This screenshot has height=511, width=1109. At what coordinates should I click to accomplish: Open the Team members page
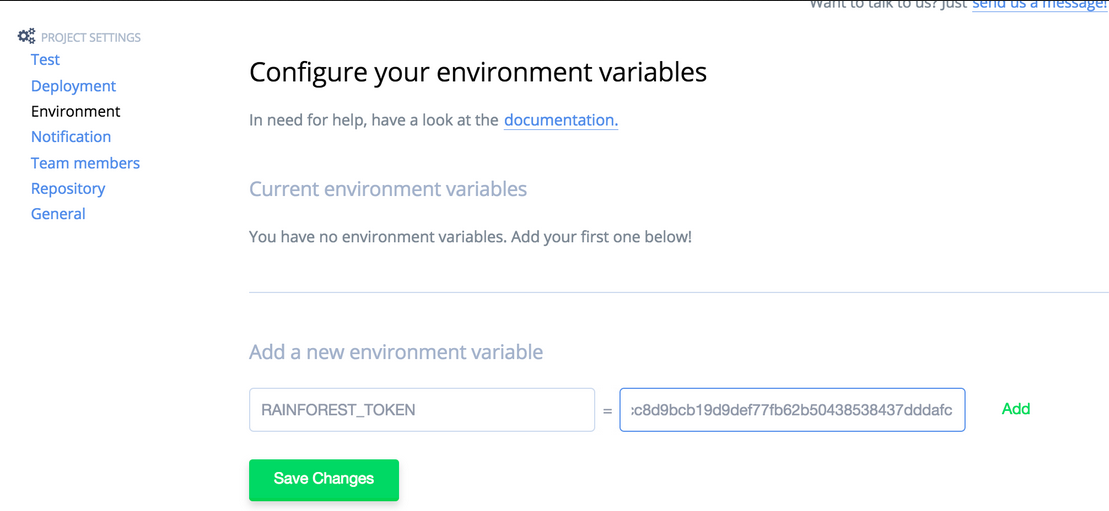(x=86, y=163)
